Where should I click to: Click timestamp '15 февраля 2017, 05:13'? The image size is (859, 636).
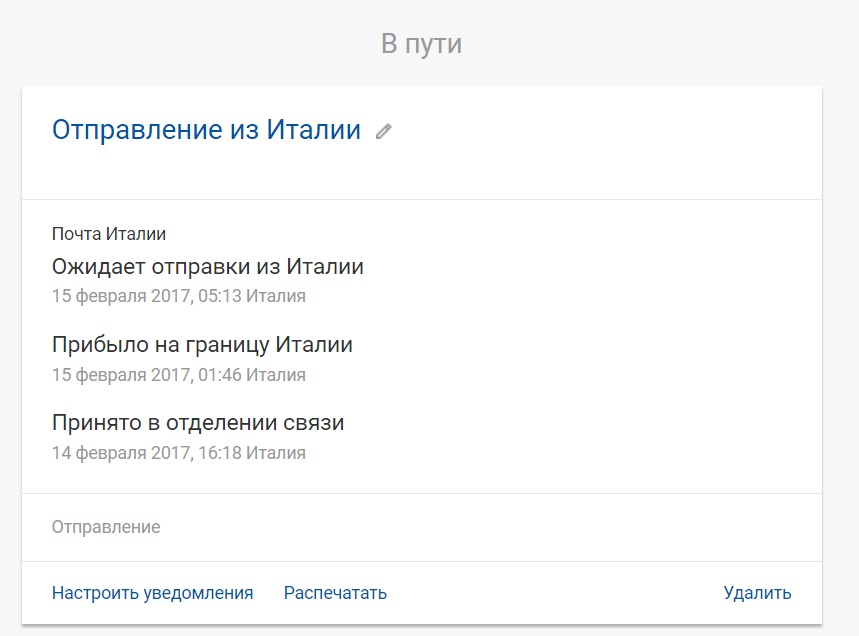point(146,296)
